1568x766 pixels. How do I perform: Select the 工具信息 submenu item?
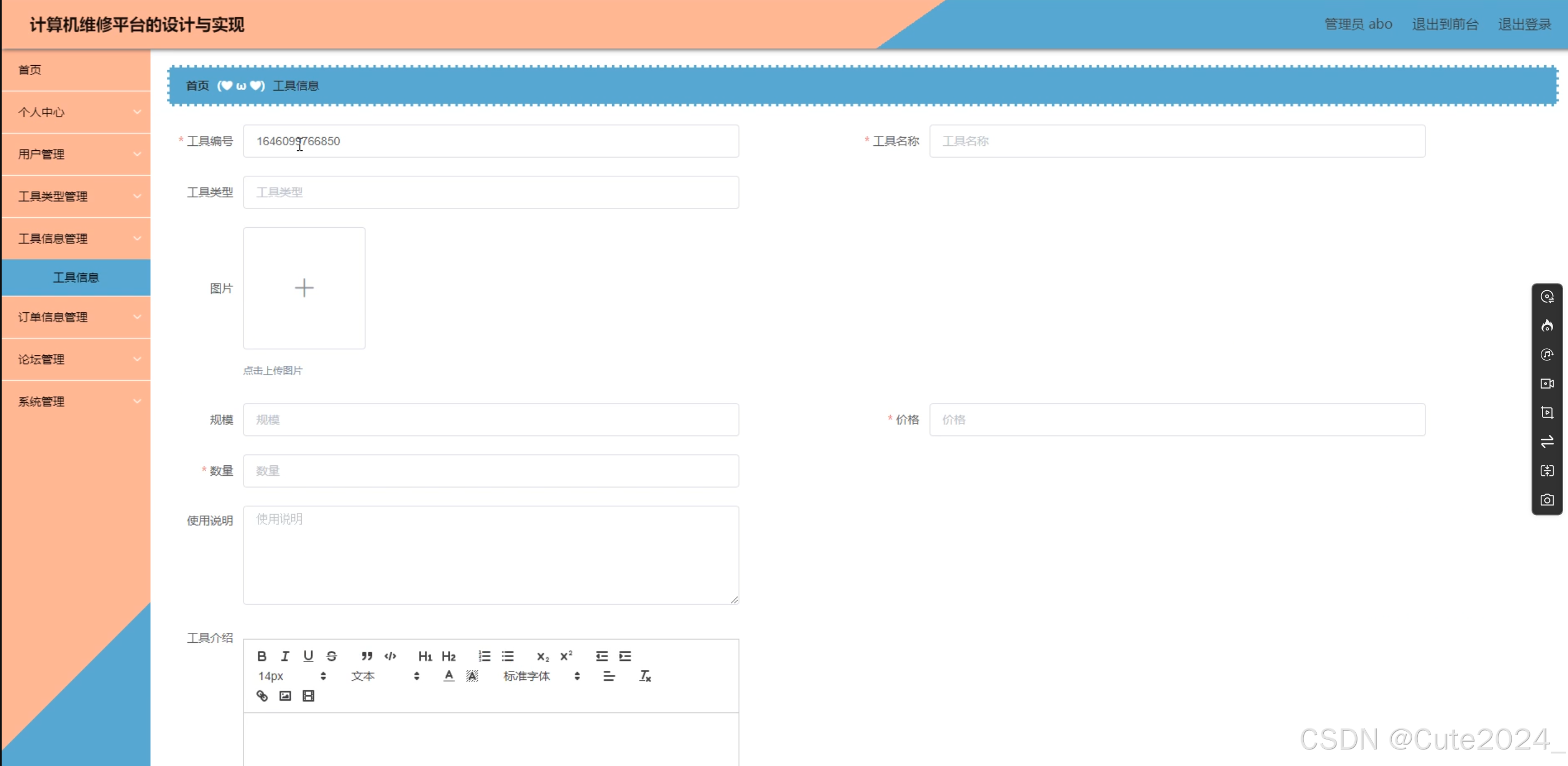click(76, 277)
